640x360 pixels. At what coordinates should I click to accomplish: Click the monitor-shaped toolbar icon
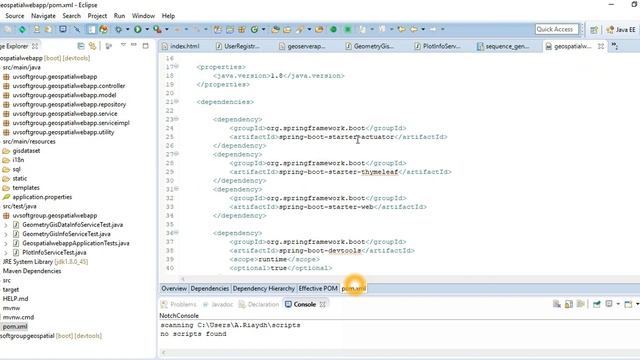tap(63, 29)
